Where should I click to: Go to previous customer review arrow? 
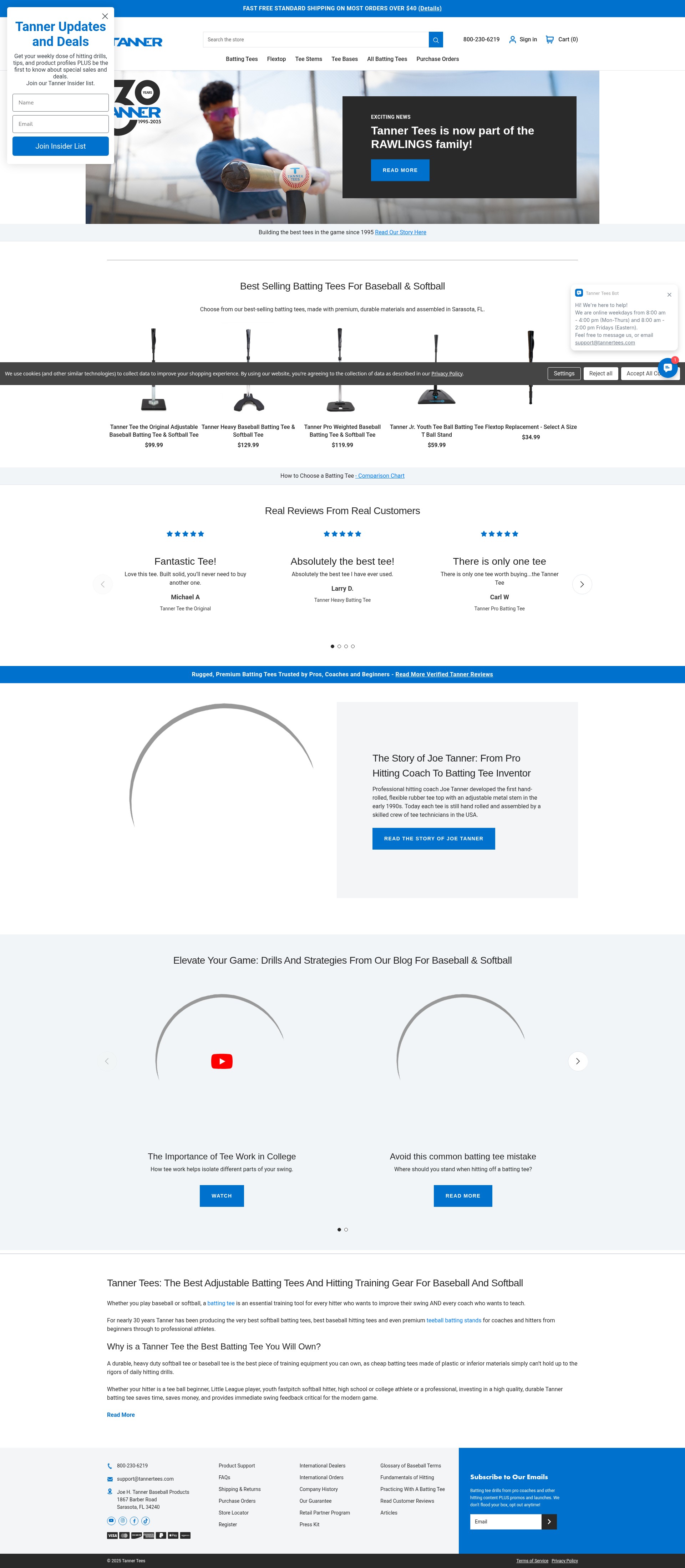point(102,584)
